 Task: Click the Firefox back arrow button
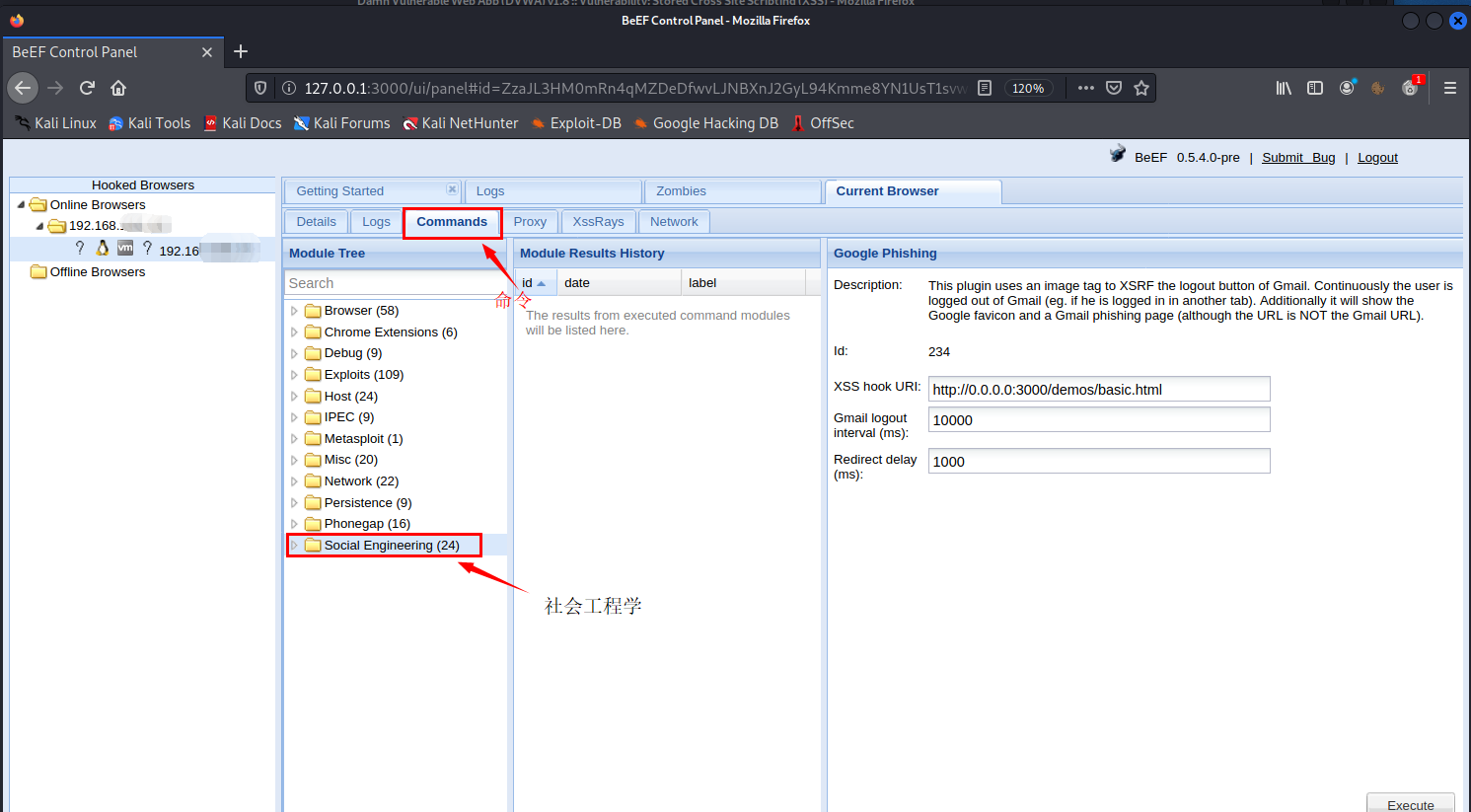point(23,88)
